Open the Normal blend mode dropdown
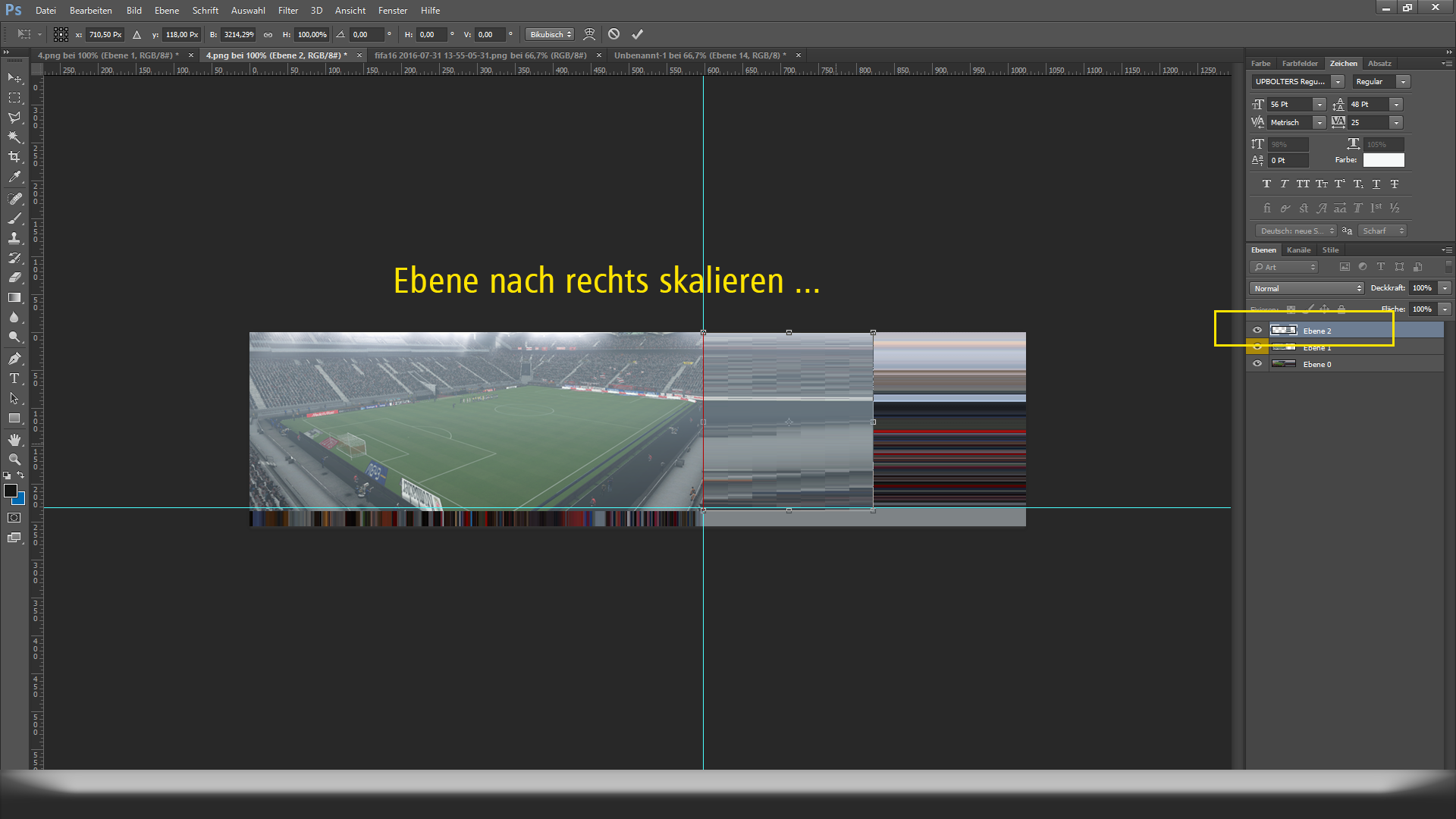 click(x=1307, y=288)
